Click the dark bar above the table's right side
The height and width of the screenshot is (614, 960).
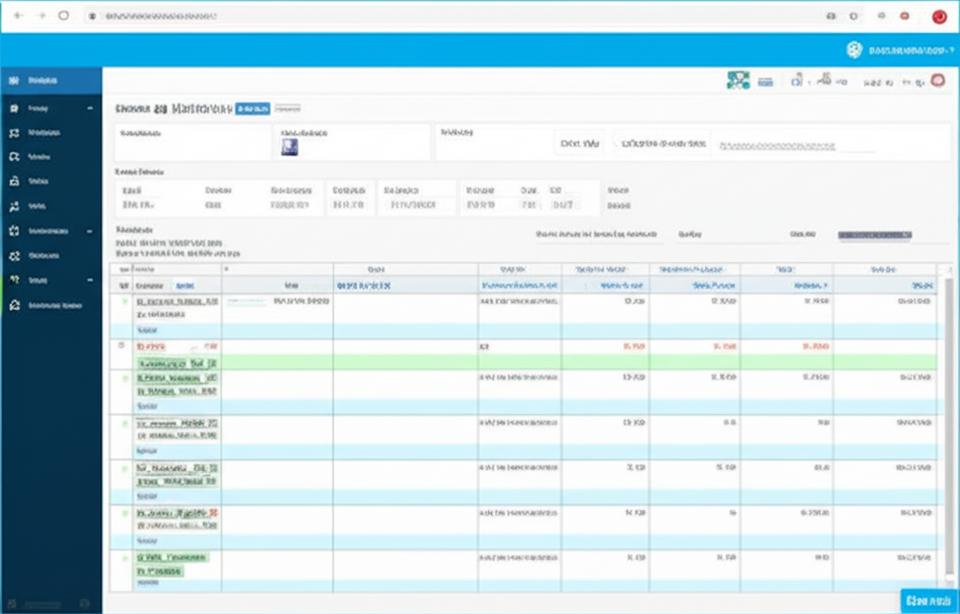[874, 235]
